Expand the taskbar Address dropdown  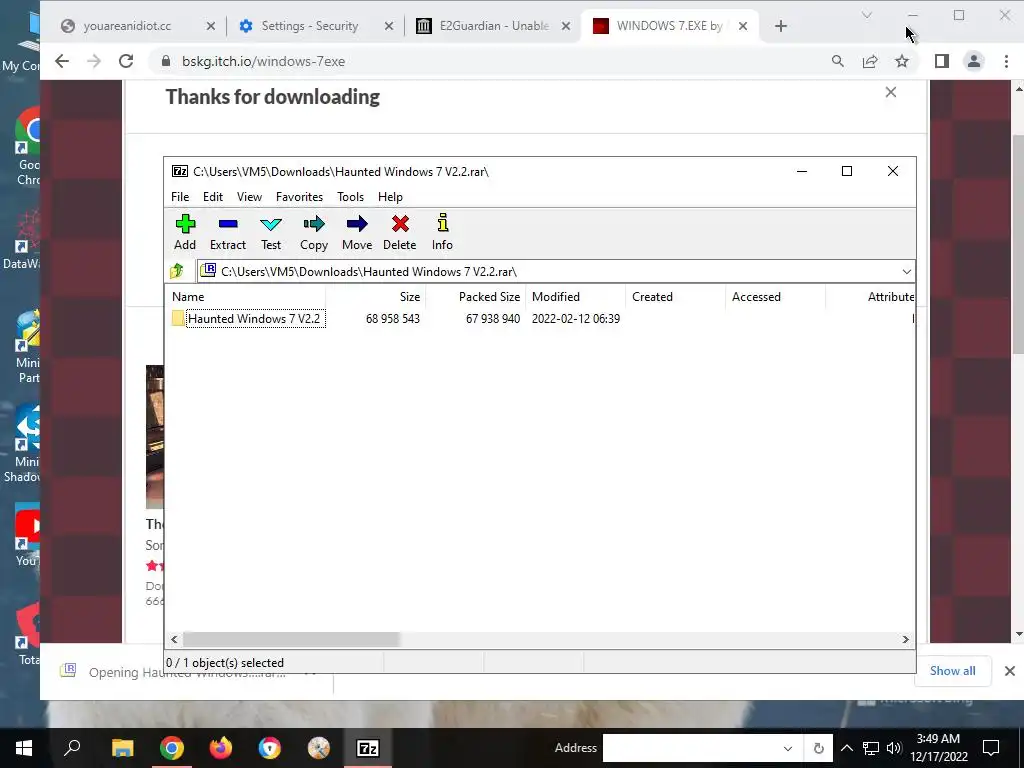tap(788, 748)
